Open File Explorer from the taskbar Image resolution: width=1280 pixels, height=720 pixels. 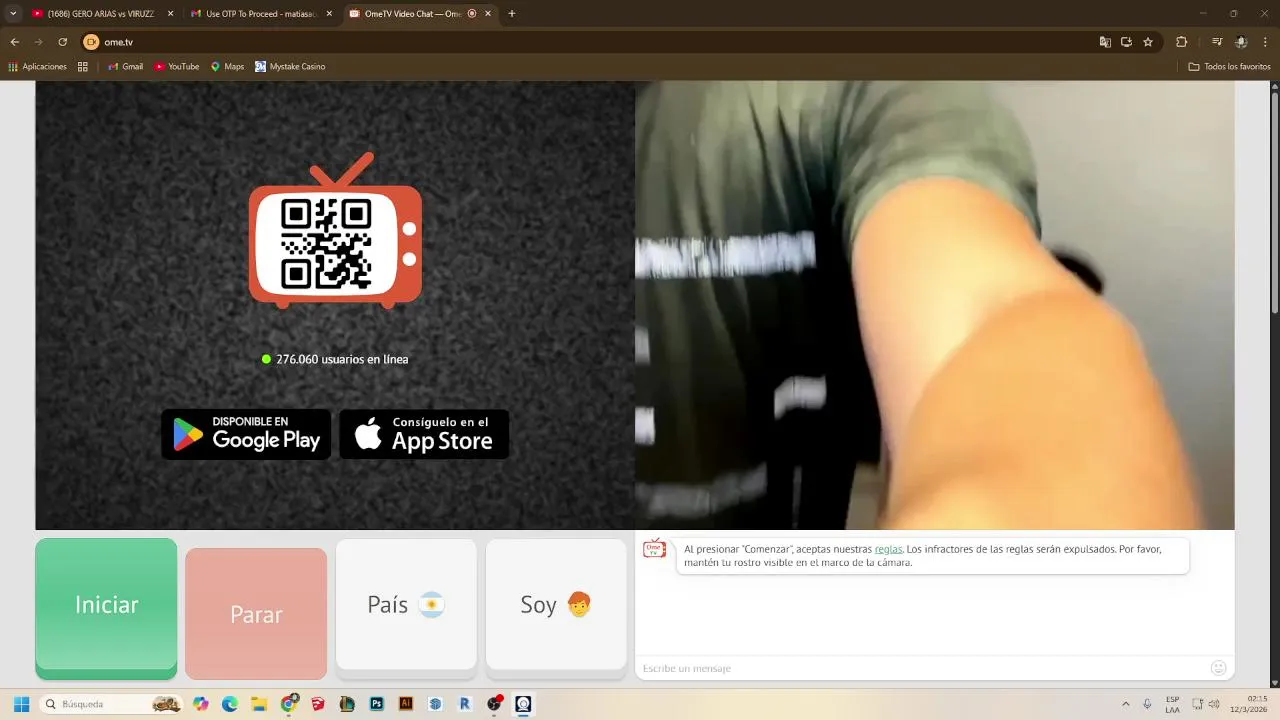(259, 704)
